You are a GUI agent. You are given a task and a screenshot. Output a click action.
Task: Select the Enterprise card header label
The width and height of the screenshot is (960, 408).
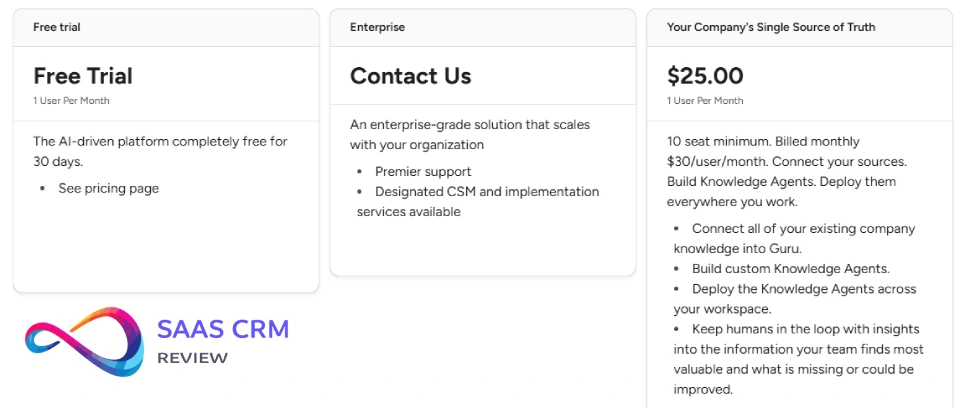[377, 27]
